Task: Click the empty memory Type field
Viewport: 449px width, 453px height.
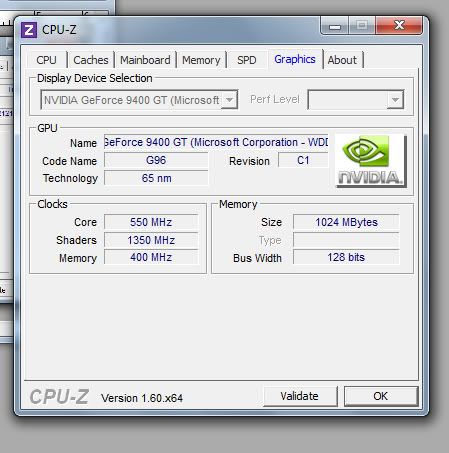Action: pyautogui.click(x=346, y=240)
